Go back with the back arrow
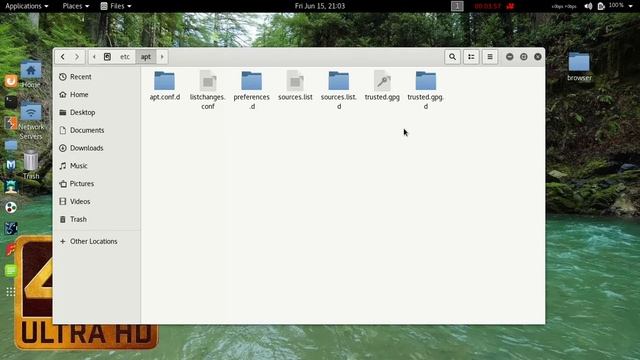The height and width of the screenshot is (360, 640). coord(62,57)
